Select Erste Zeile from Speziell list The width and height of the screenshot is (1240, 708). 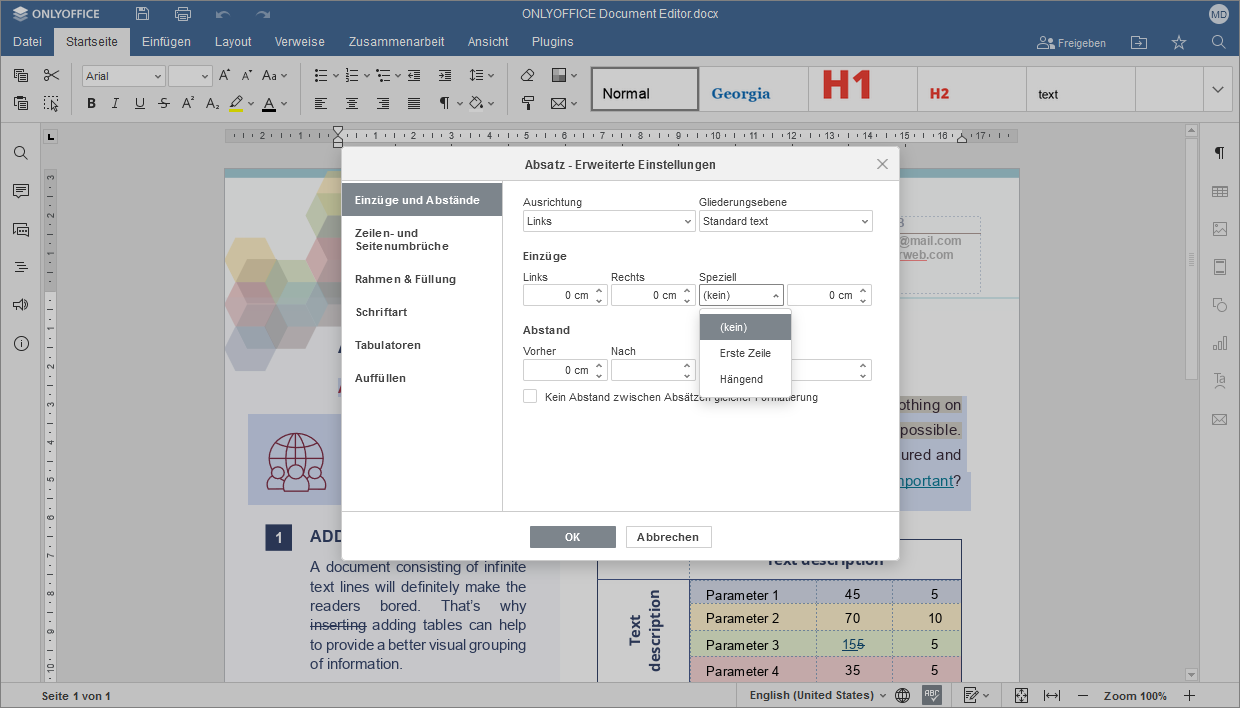pyautogui.click(x=745, y=353)
